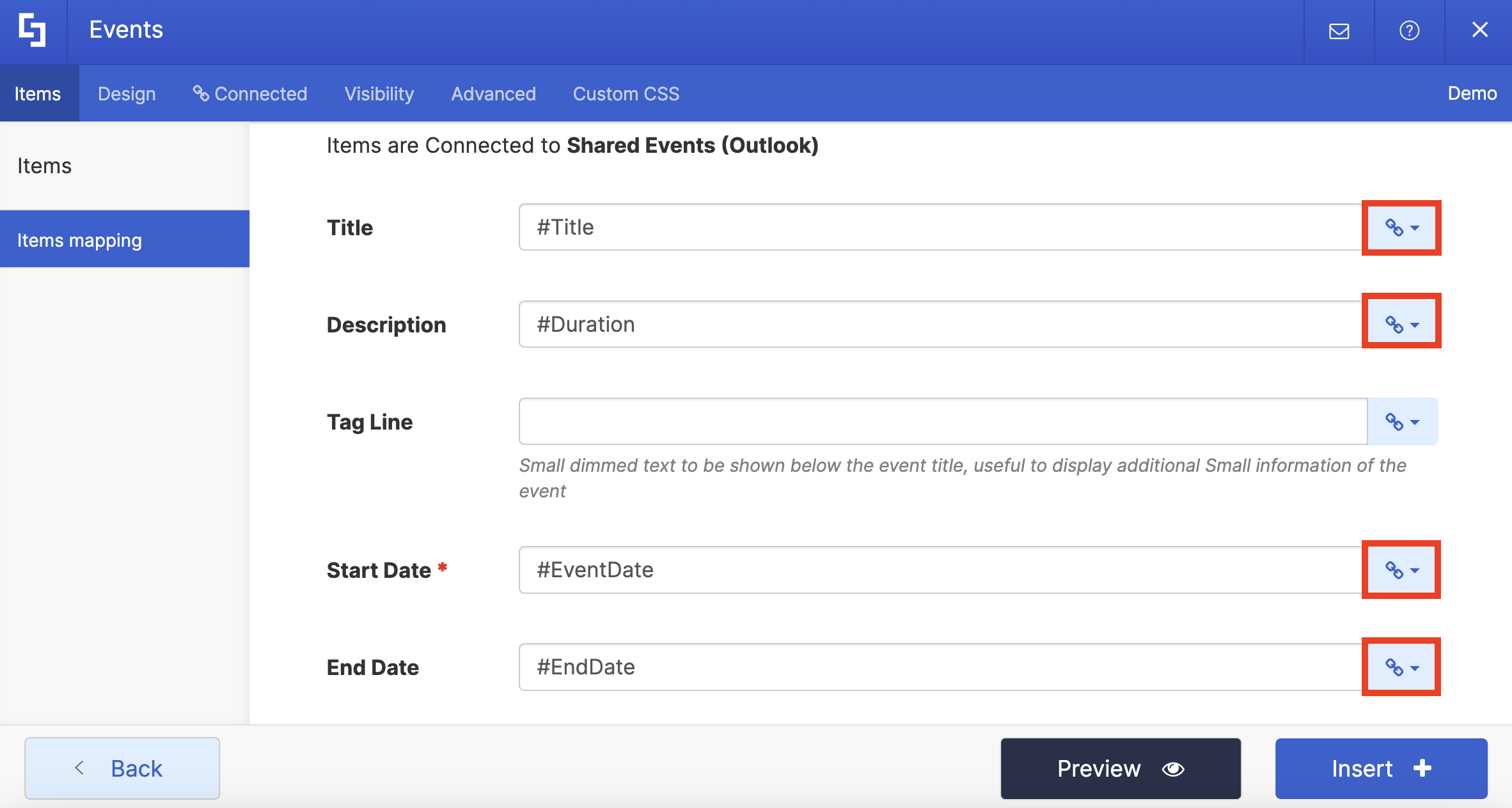Open the mail envelope icon
This screenshot has height=808, width=1512.
pyautogui.click(x=1339, y=31)
